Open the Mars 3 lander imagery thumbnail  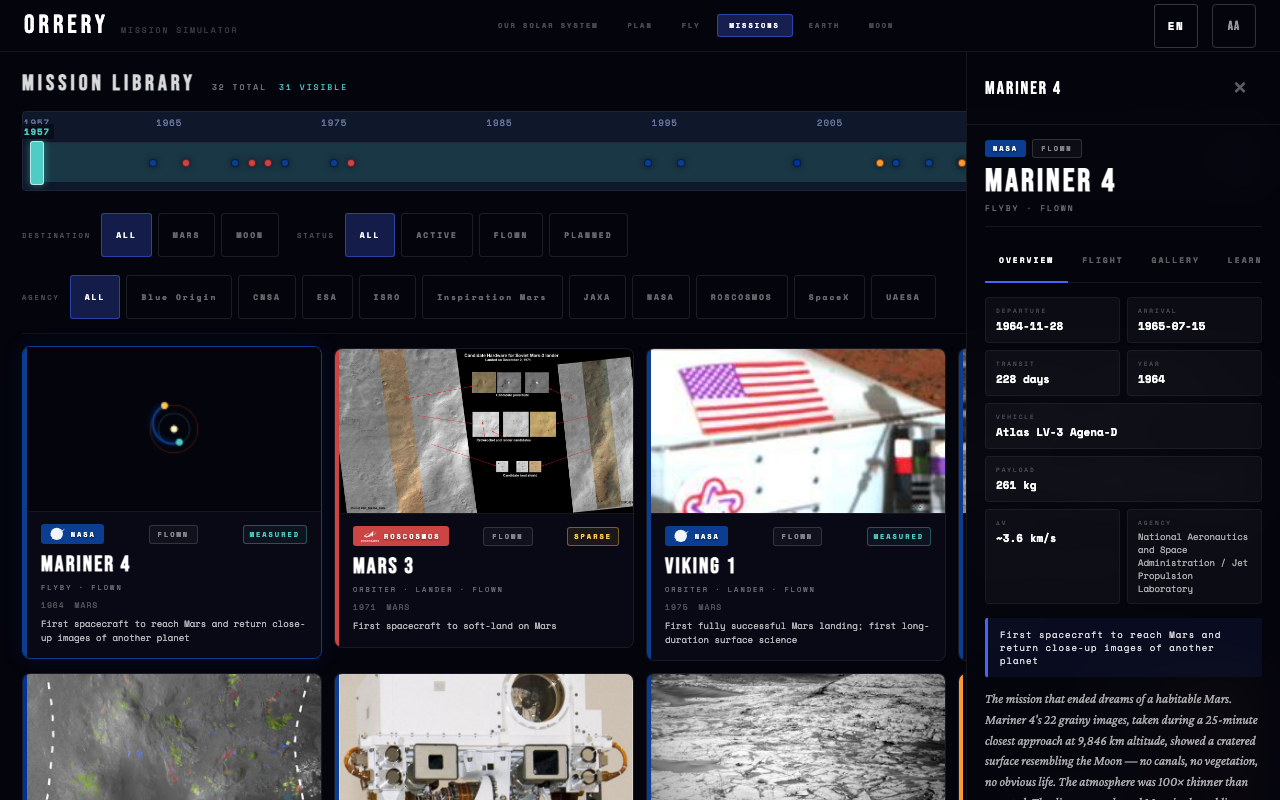[x=486, y=431]
